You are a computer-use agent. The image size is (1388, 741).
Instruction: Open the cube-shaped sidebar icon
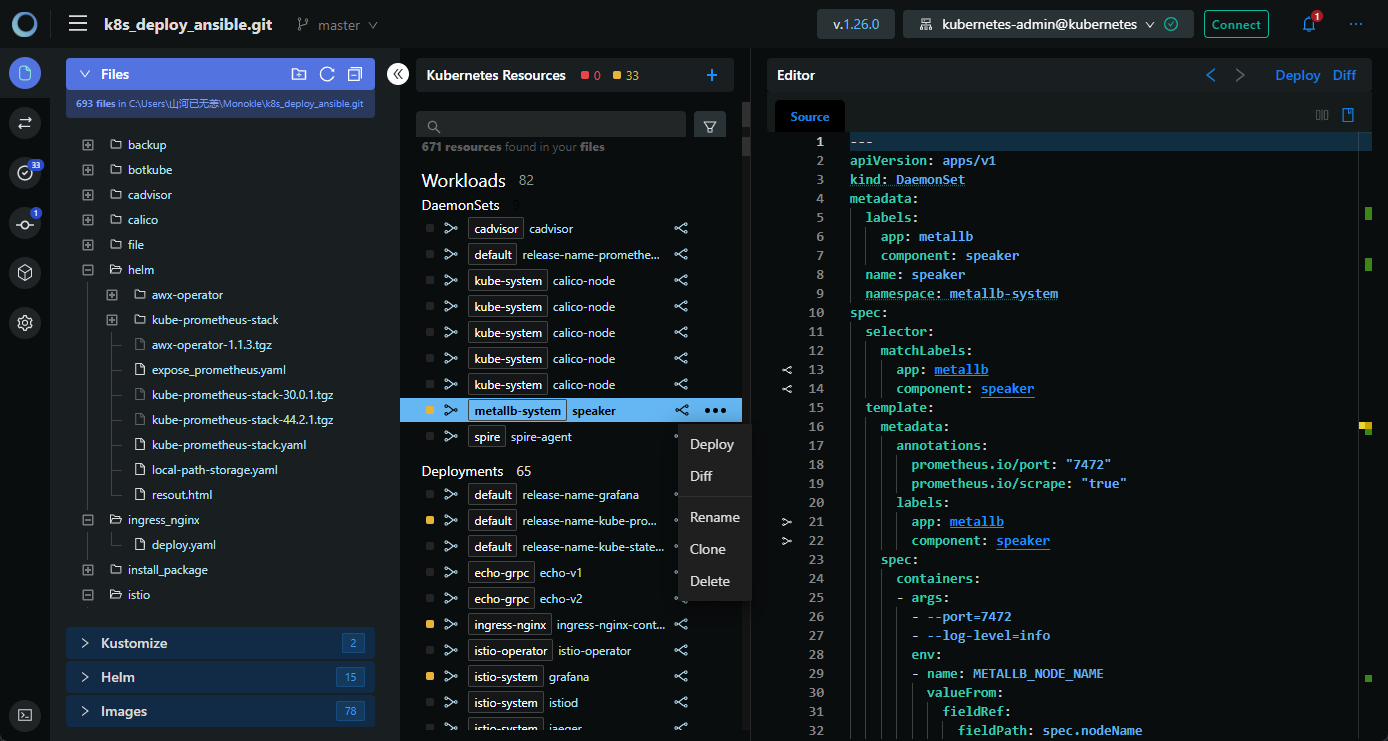coord(25,272)
